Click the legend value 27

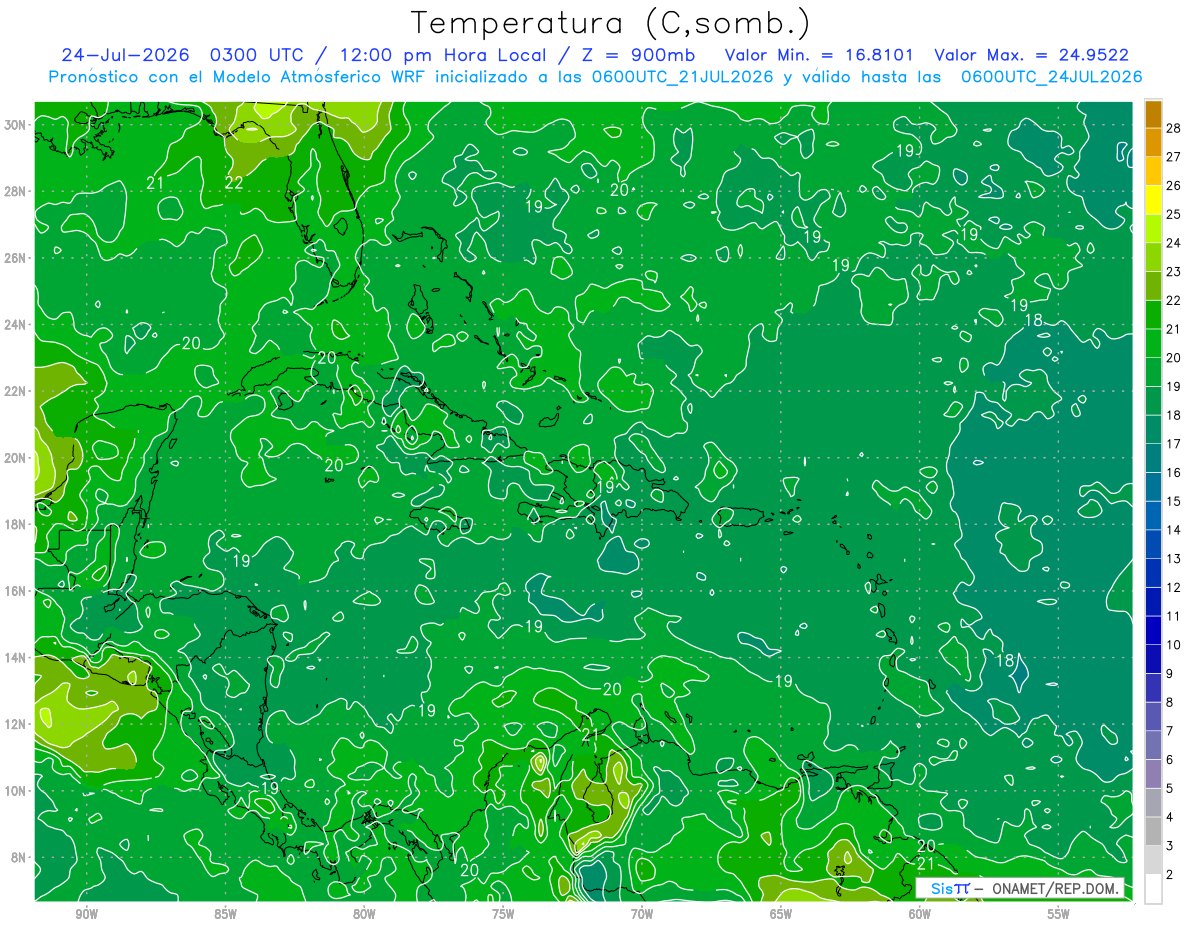(x=1173, y=156)
